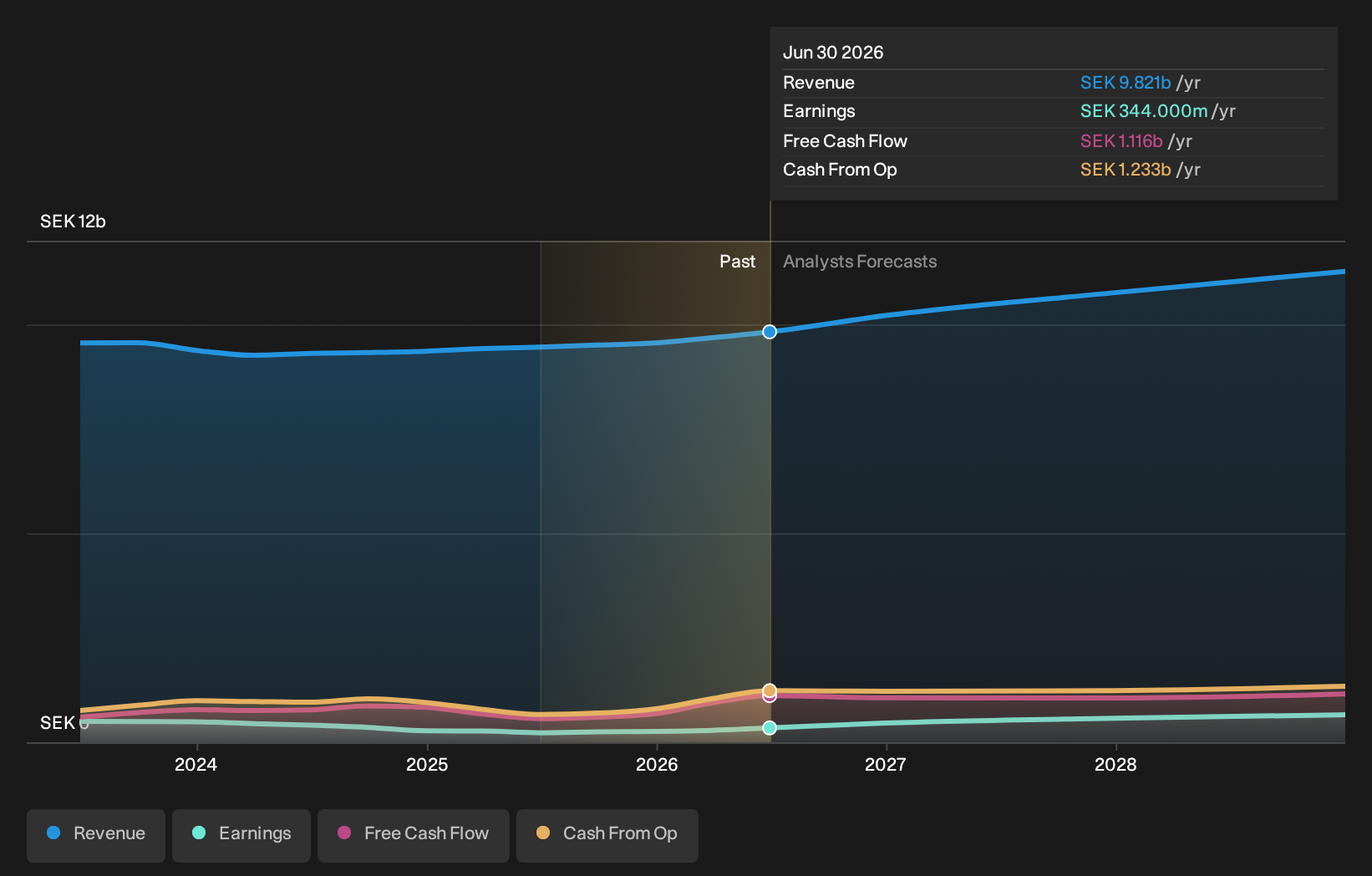The width and height of the screenshot is (1372, 876).
Task: Toggle the Cash From Op legend button
Action: 607,835
